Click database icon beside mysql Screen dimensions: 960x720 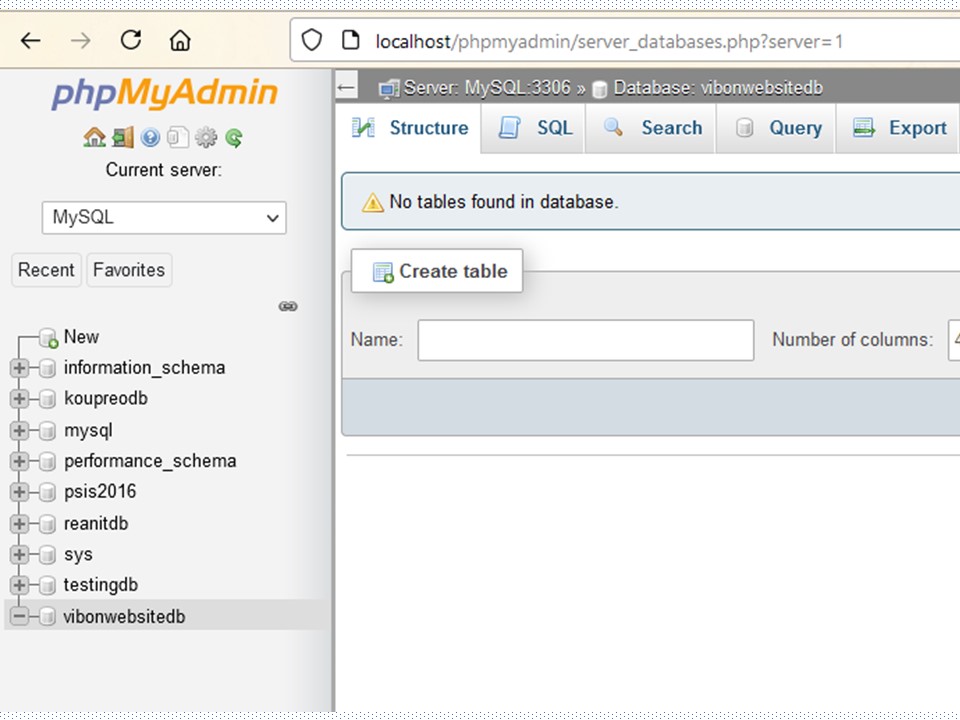tap(47, 431)
